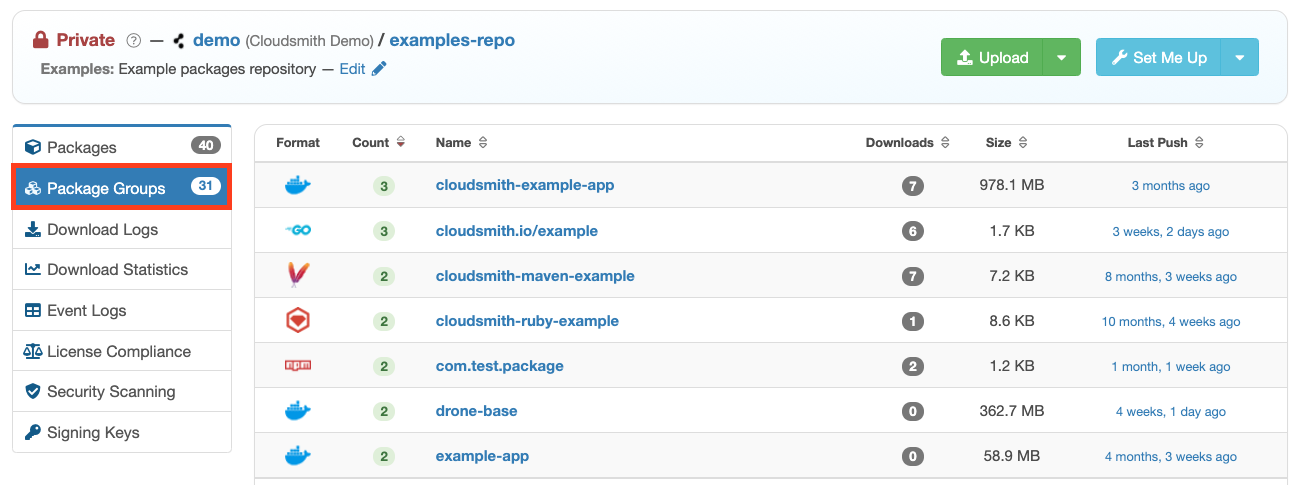Click the Download Statistics chart icon
Image resolution: width=1303 pixels, height=485 pixels.
click(32, 269)
